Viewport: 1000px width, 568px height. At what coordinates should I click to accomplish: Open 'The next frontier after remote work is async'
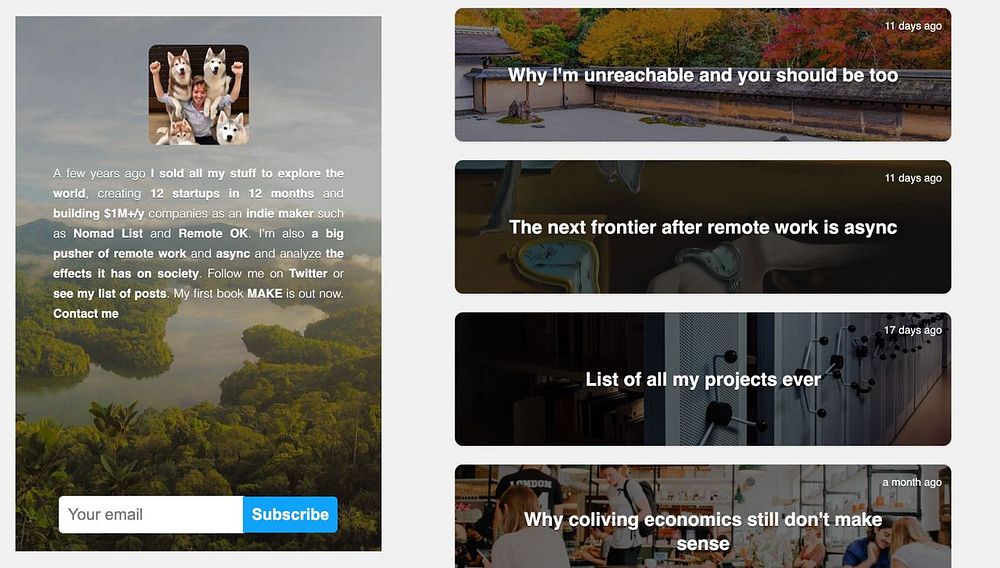point(703,227)
